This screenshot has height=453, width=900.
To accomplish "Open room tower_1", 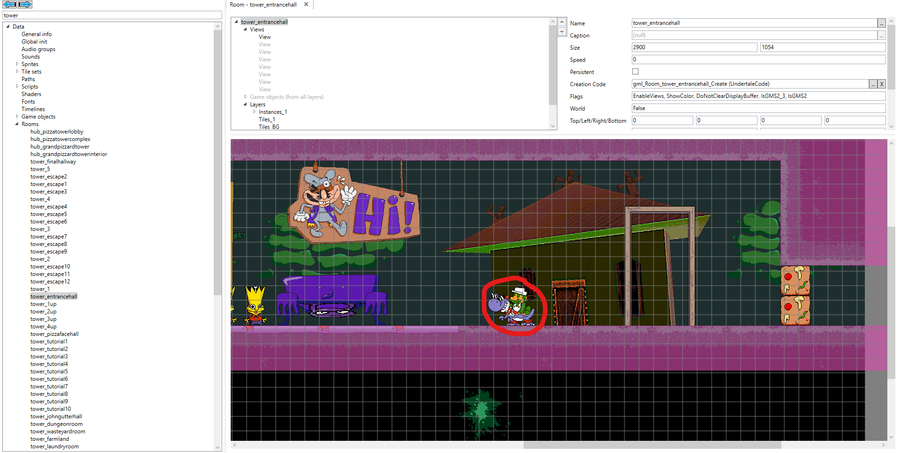I will tap(40, 289).
